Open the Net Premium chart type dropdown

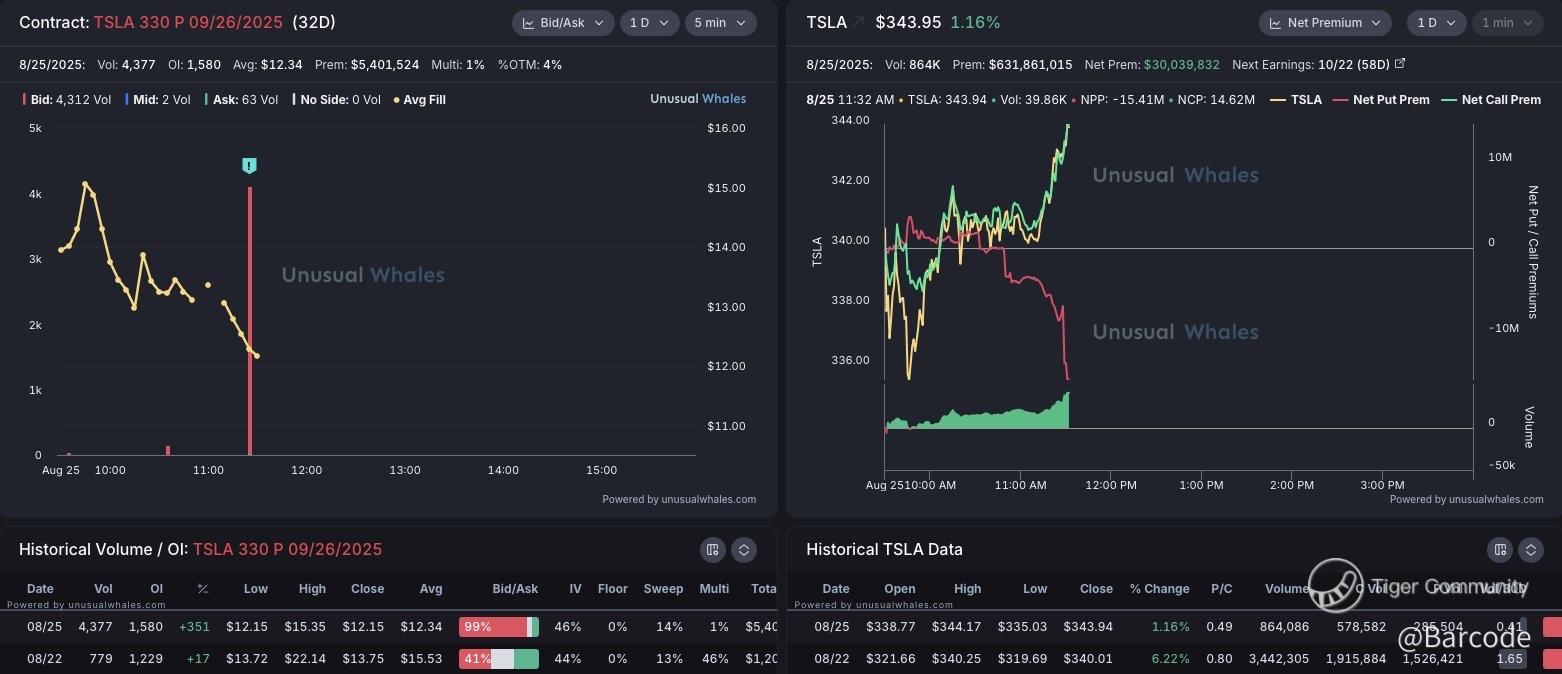1324,23
